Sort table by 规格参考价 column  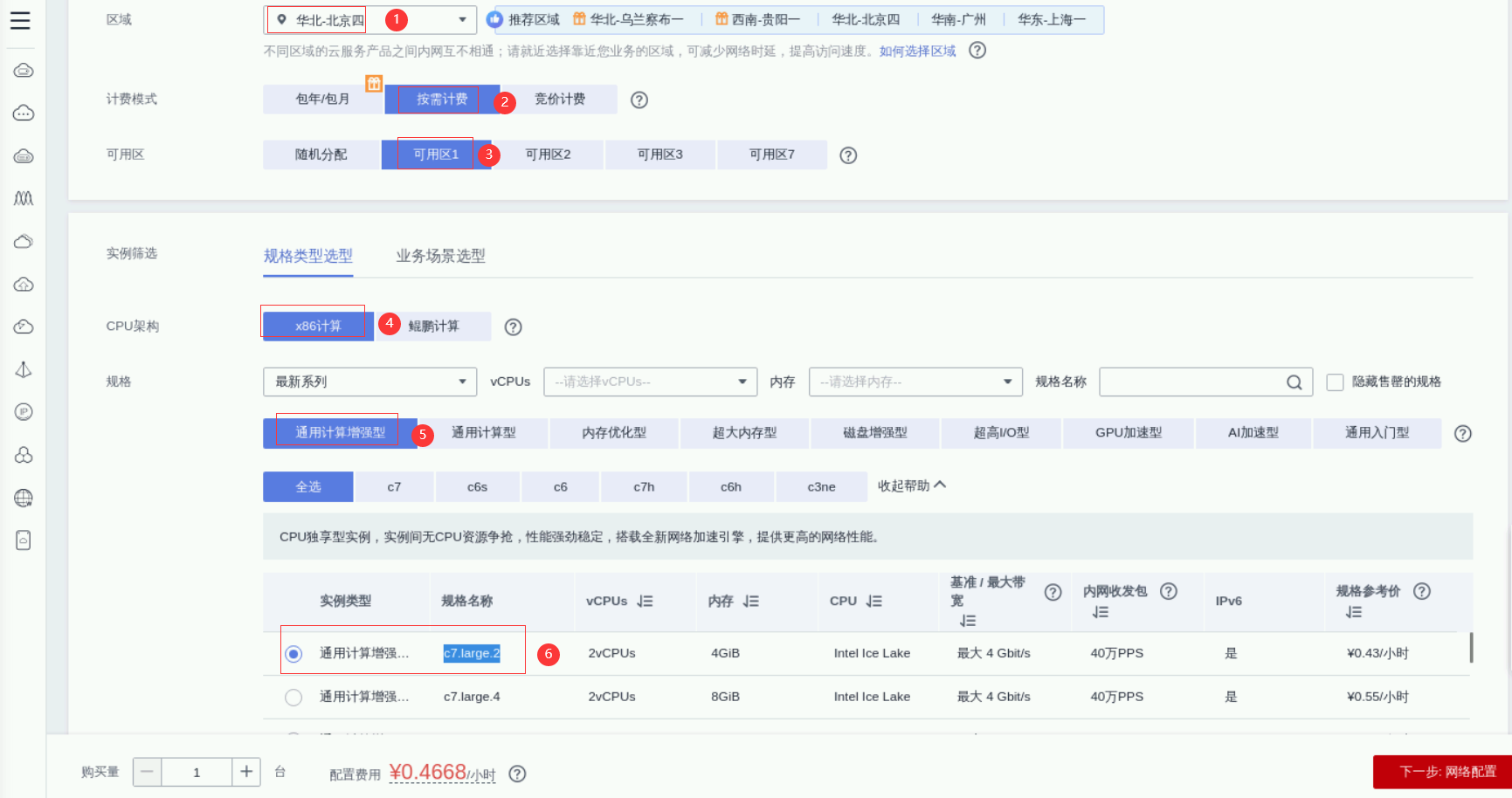point(1354,612)
